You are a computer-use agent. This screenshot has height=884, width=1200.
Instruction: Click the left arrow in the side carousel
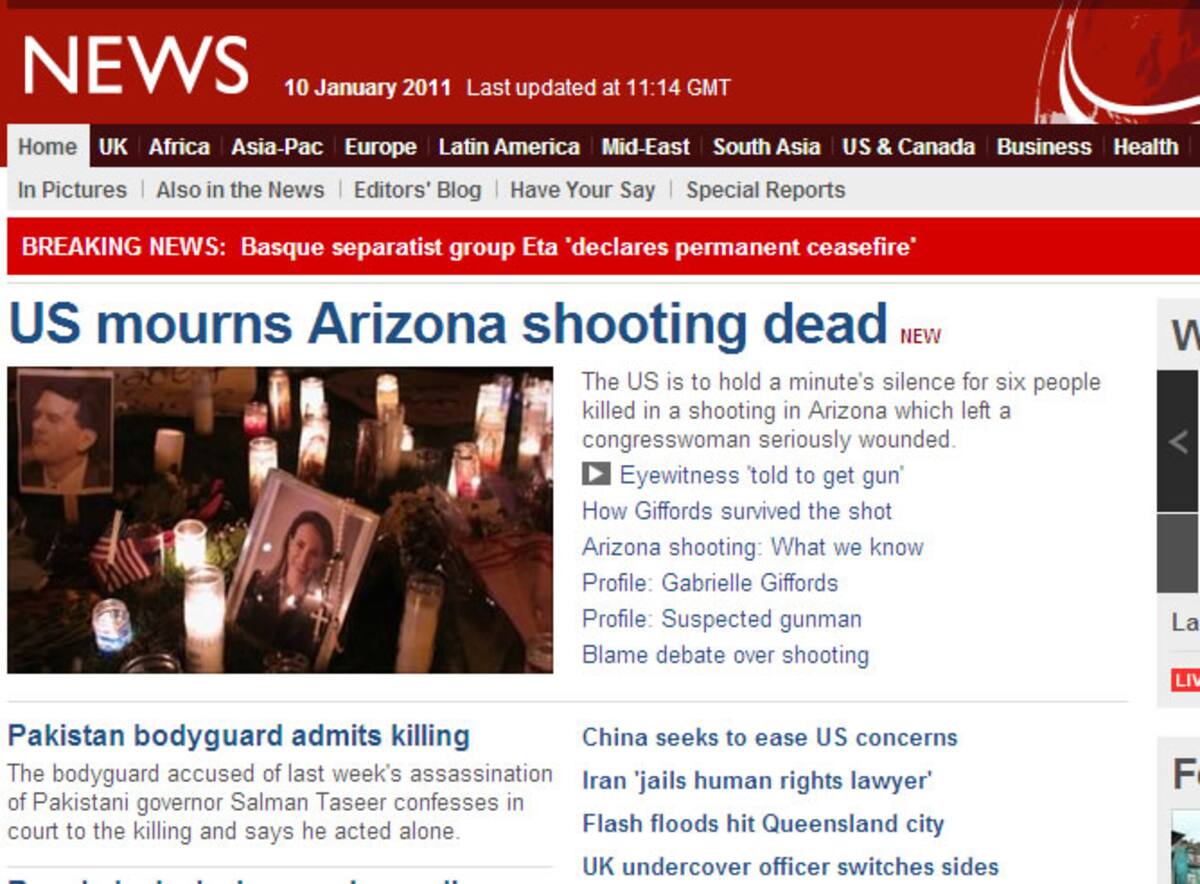click(x=1179, y=441)
